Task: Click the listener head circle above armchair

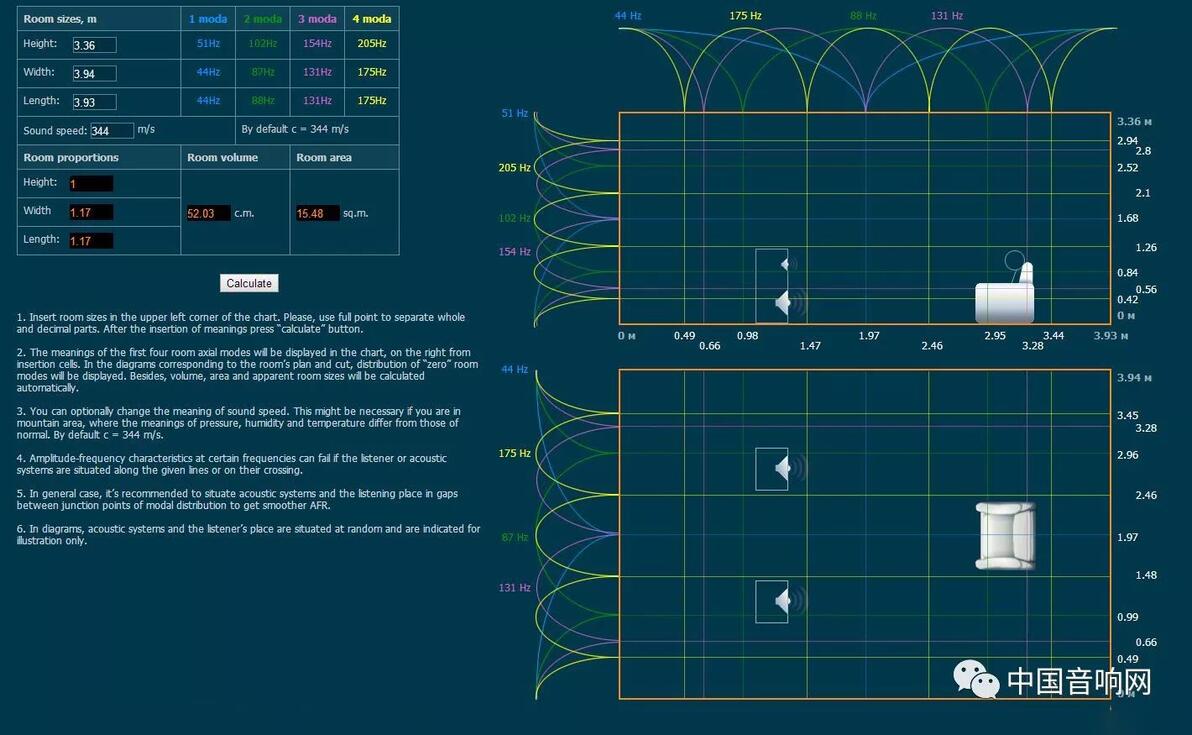Action: (x=1014, y=261)
